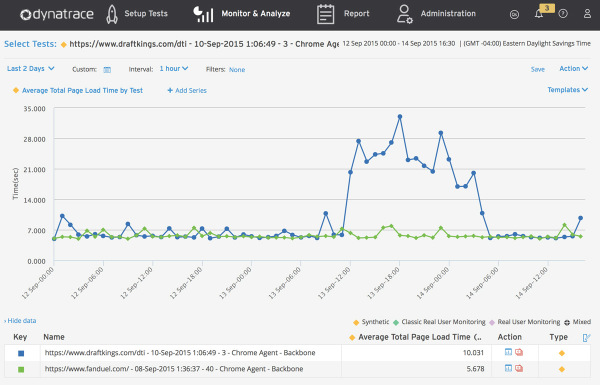Screen dimensions: 600x385
Task: Click the blue peak data point on chart
Action: pos(400,116)
